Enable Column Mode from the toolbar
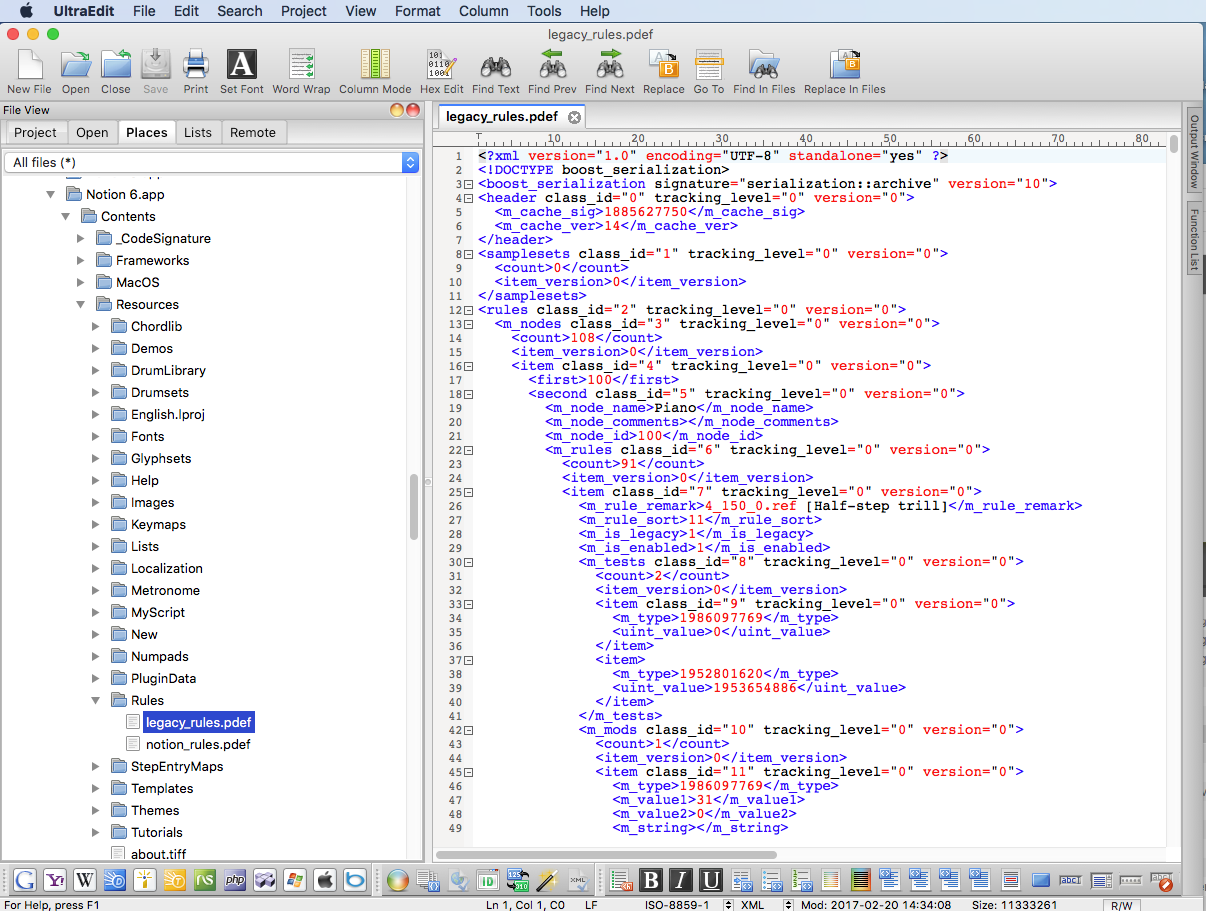Screen dimensions: 1206x911 (375, 70)
